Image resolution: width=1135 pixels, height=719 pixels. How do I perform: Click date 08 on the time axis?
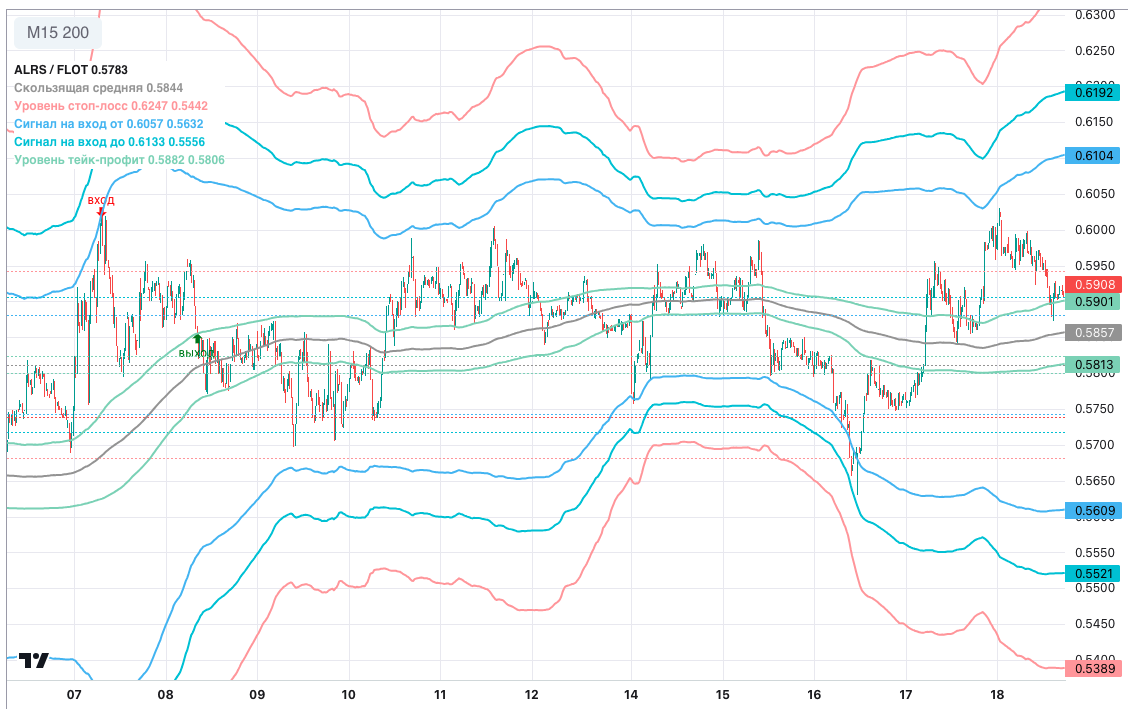[165, 695]
